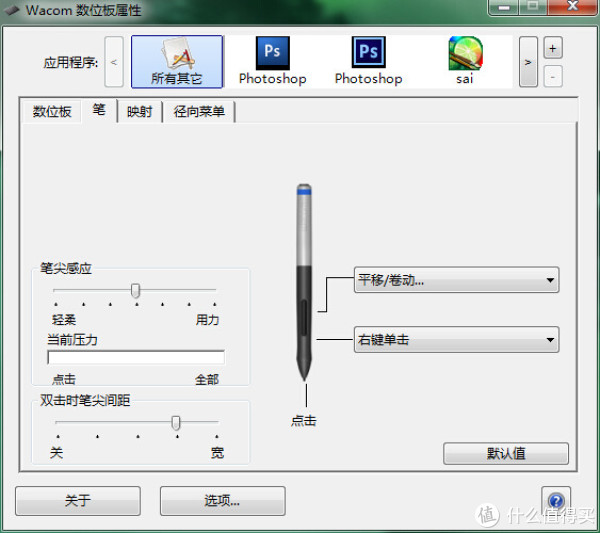Select the first Photoshop application icon
This screenshot has height=533, width=600.
click(272, 62)
